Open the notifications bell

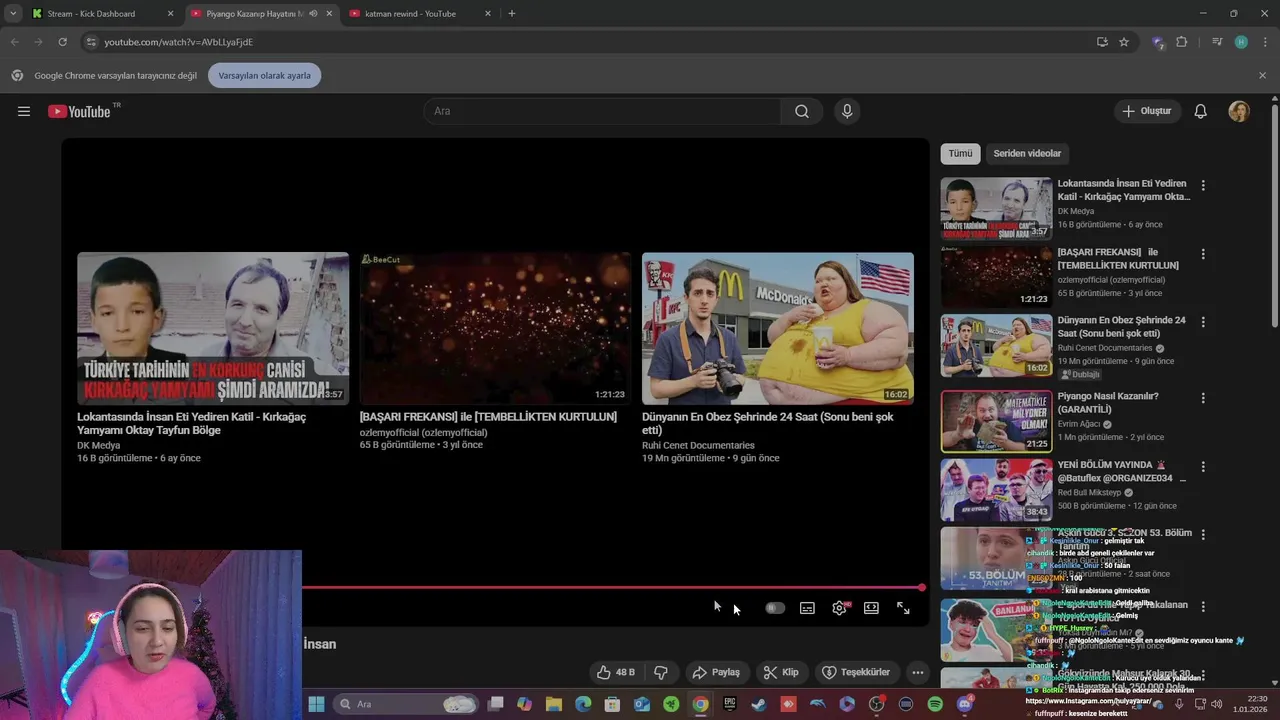(1200, 111)
